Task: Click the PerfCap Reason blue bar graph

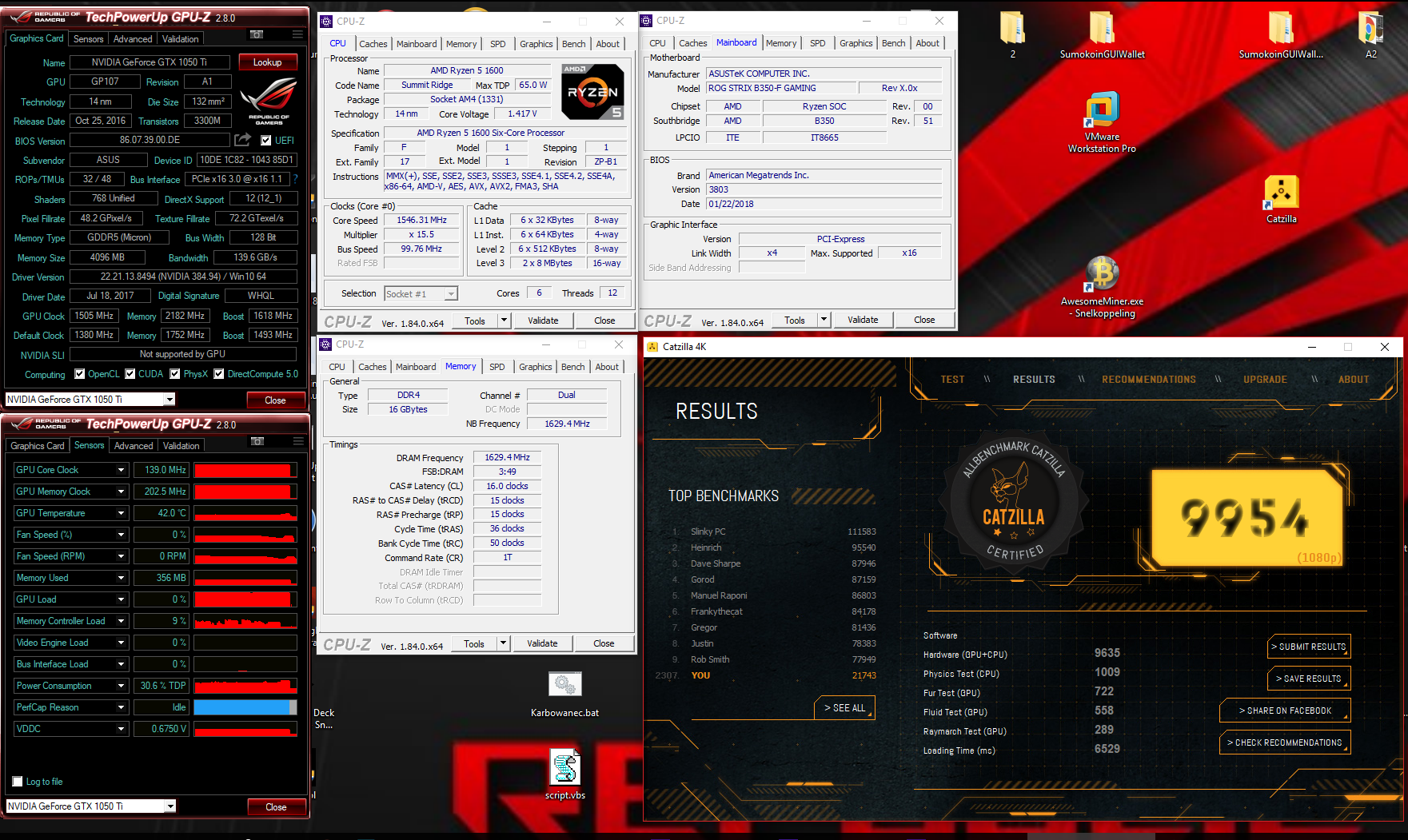Action: (245, 707)
